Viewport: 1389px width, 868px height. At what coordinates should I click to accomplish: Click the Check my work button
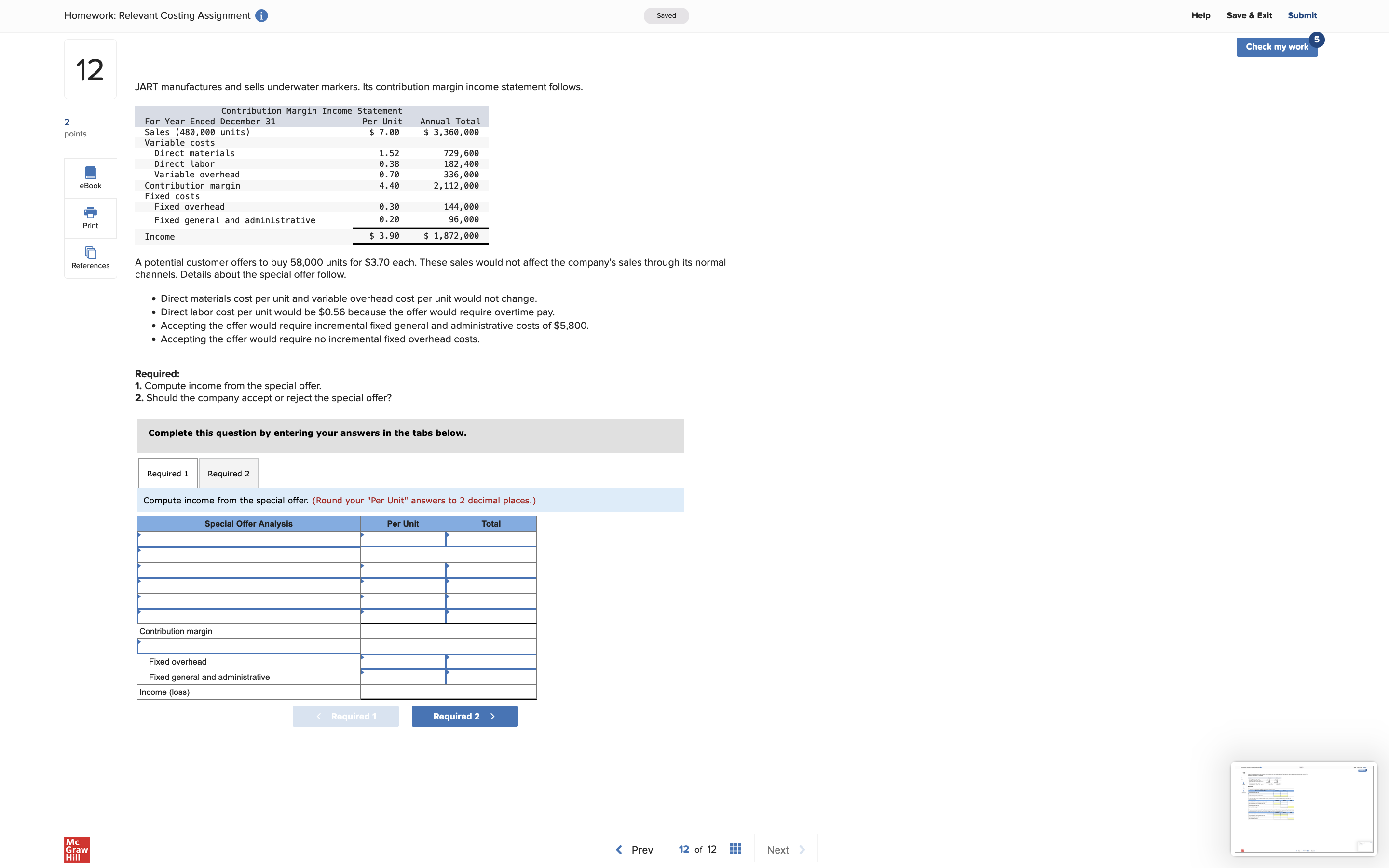pyautogui.click(x=1277, y=46)
